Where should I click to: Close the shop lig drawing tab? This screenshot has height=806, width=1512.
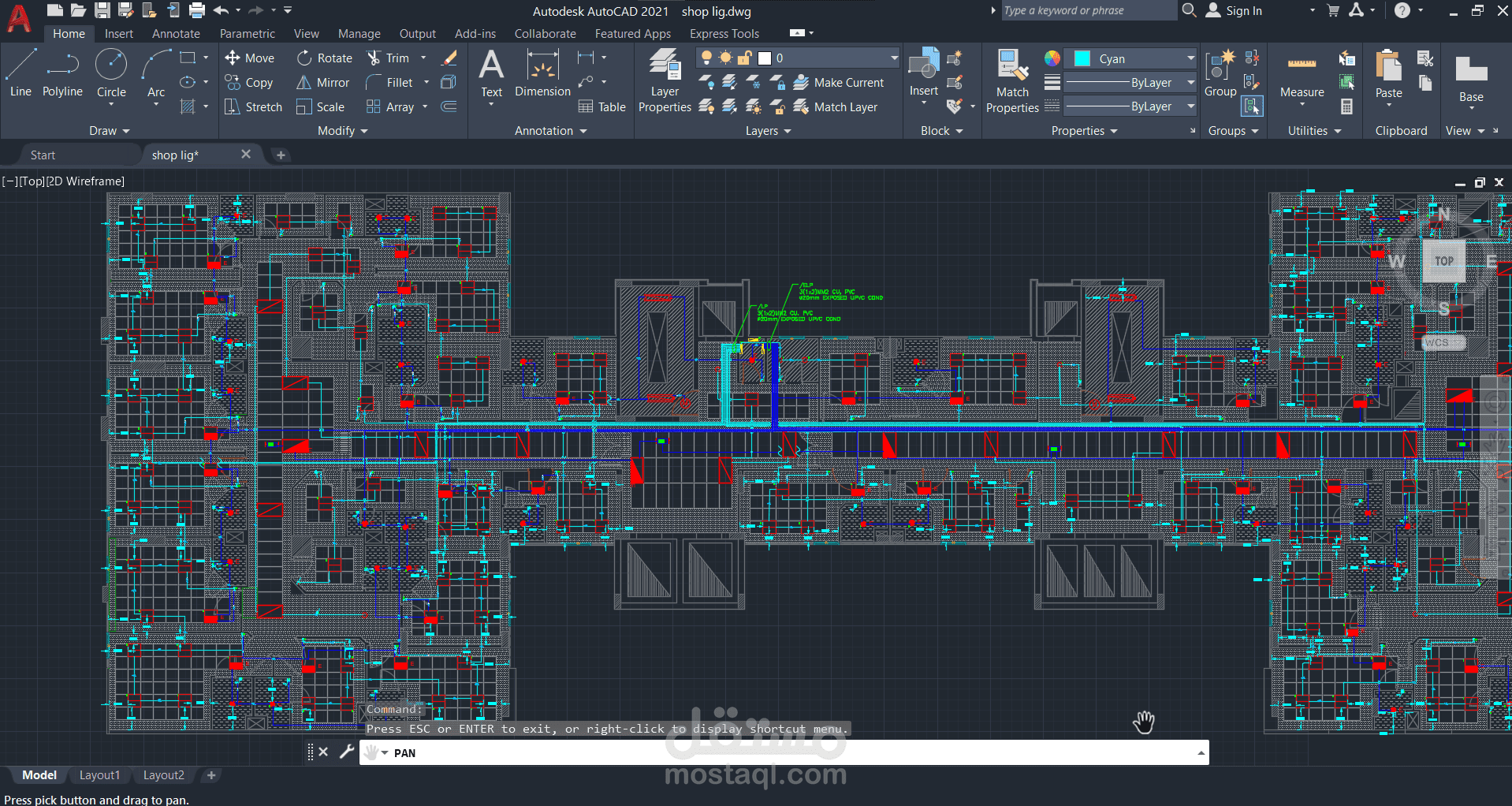click(246, 155)
